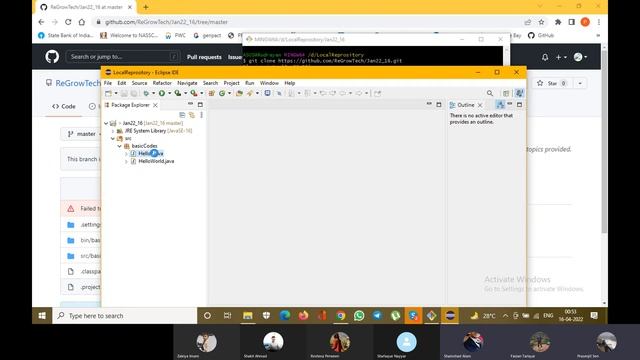Bookmark page with the star icon in address bar
Screen dimensions: 640x360
[x=541, y=22]
